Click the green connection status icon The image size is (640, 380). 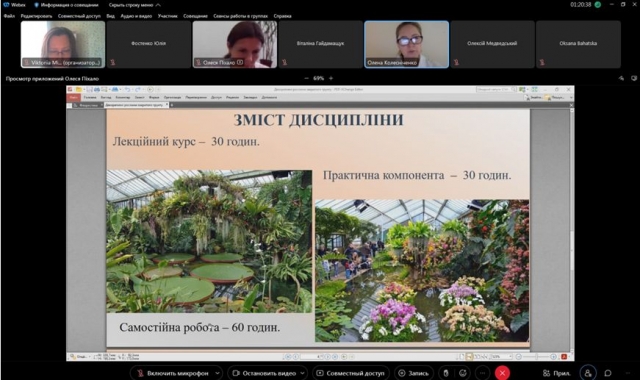coord(598,4)
